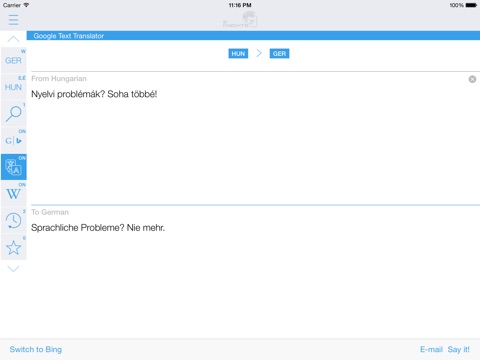Select HUN language in sidebar
The width and height of the screenshot is (480, 360).
point(14,87)
